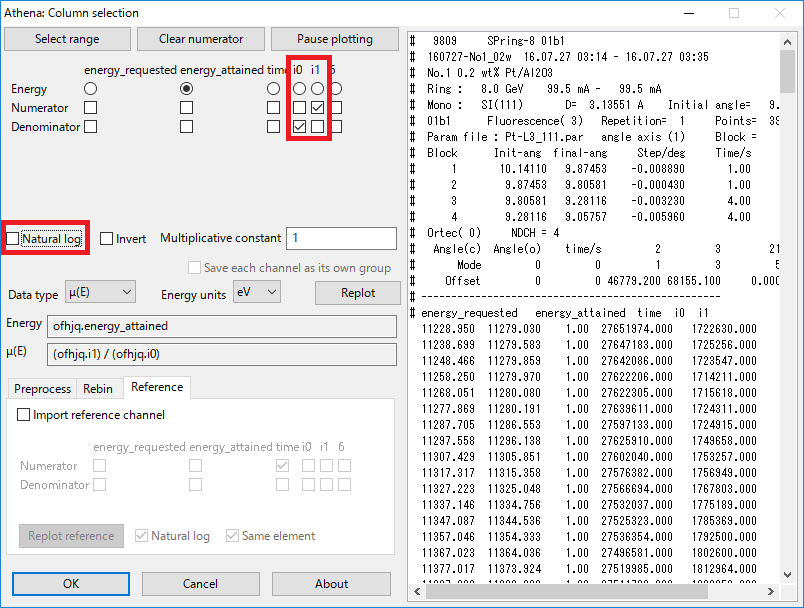
Task: Check Denominator for time column
Action: (x=273, y=127)
